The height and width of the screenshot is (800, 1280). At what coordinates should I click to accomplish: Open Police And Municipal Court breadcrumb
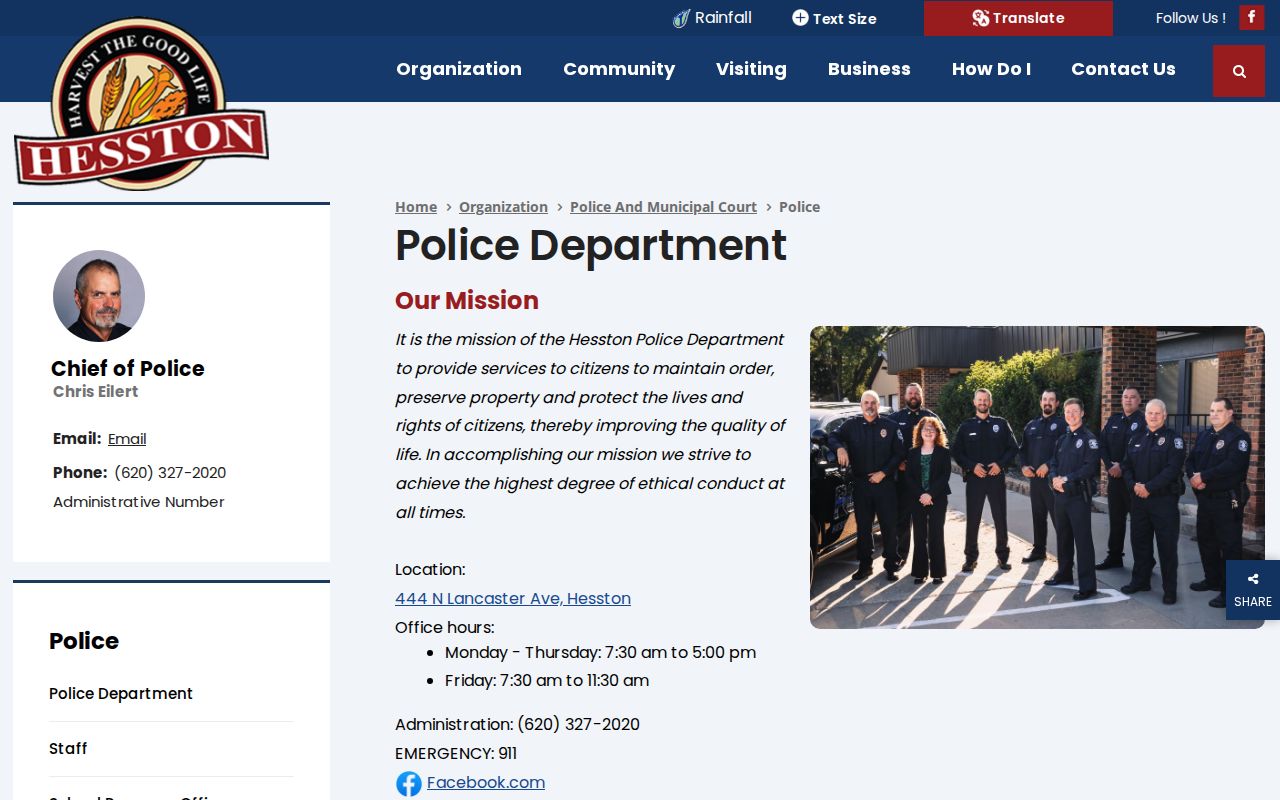click(663, 207)
